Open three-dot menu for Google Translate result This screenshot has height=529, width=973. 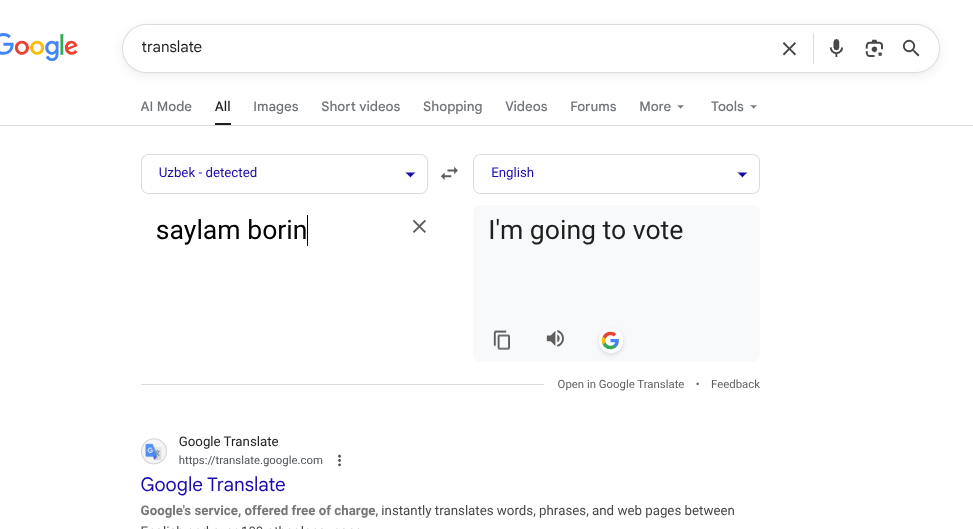(x=340, y=461)
